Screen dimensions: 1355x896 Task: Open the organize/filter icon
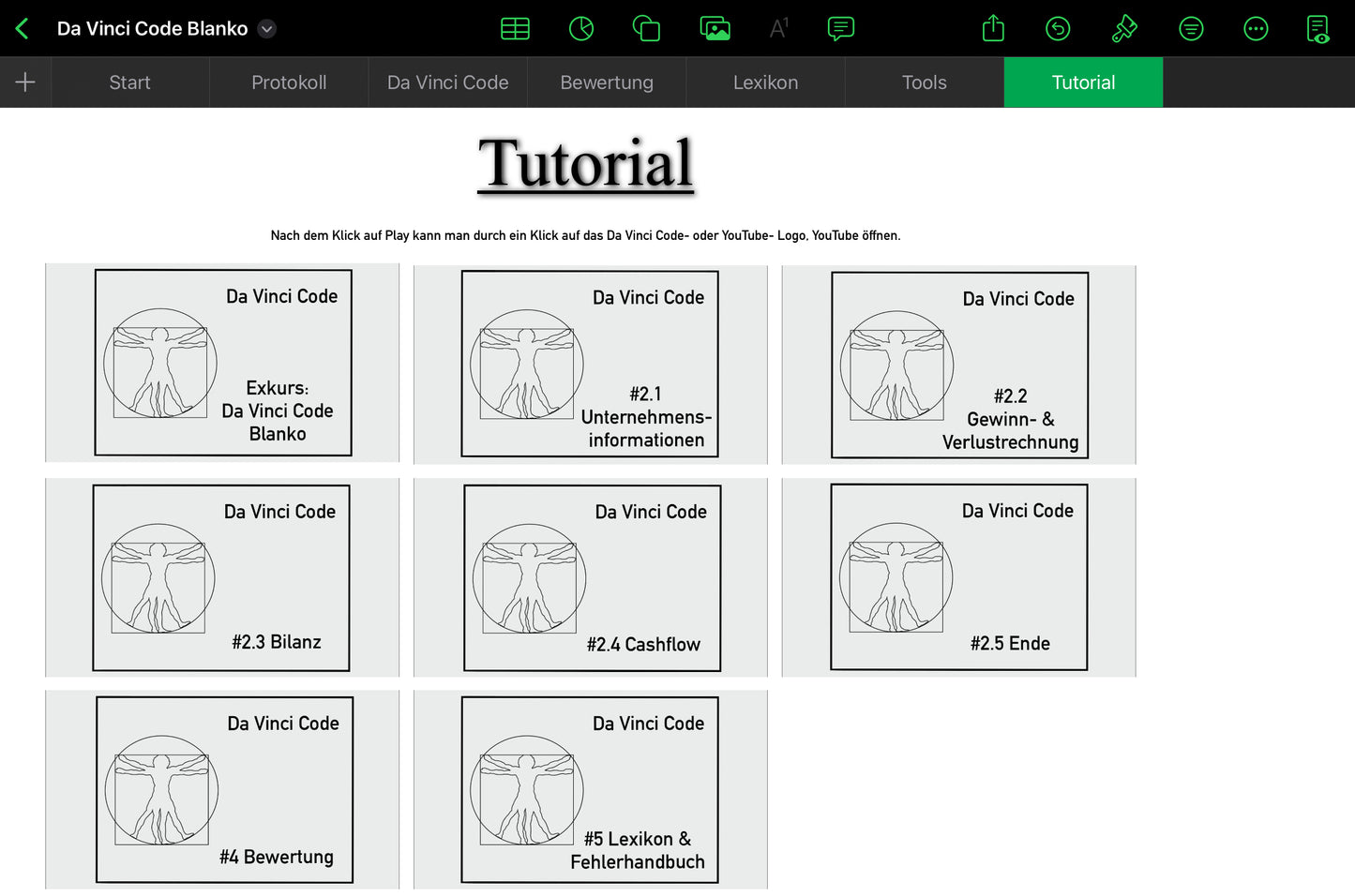(1191, 29)
